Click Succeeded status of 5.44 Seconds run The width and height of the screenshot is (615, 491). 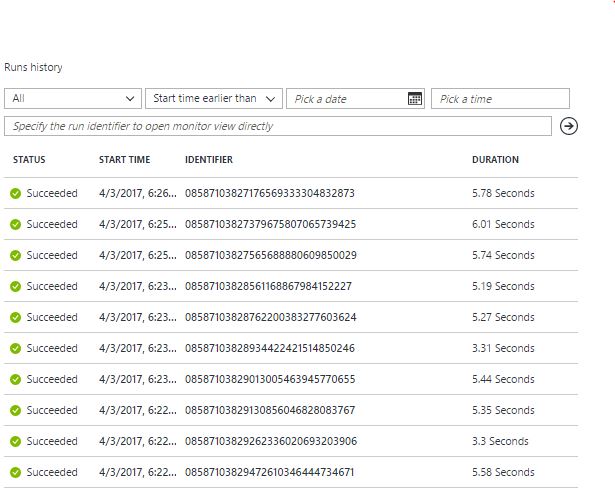[x=52, y=379]
